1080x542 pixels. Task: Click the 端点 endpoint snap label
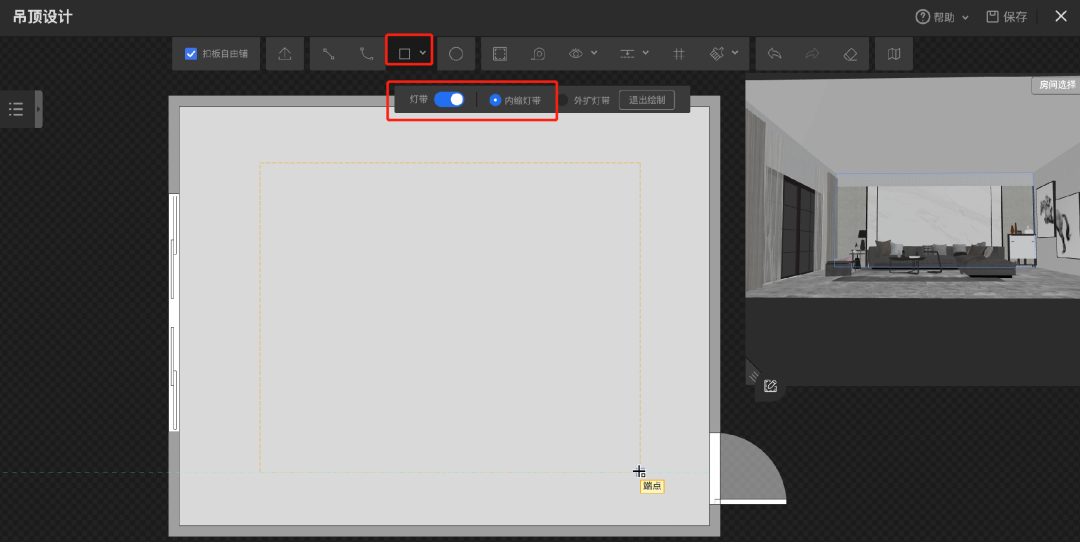click(652, 486)
